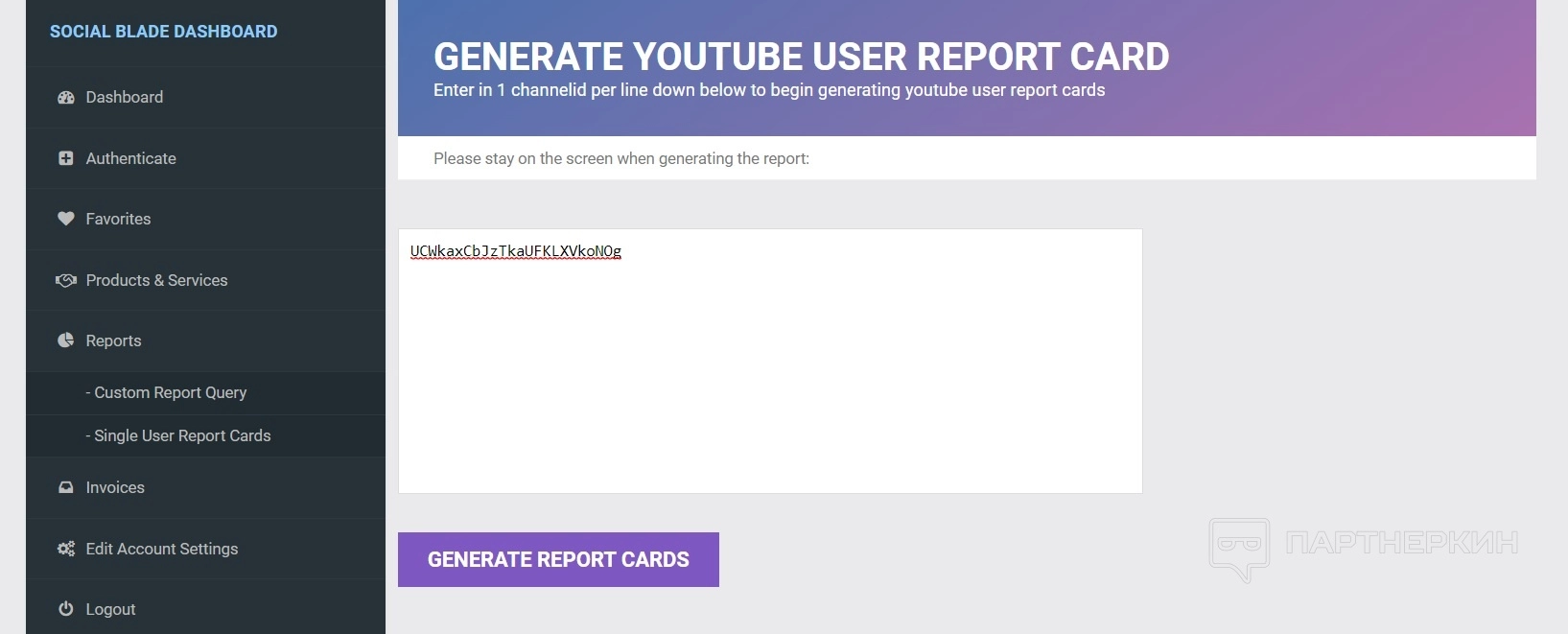
Task: Click the Social Blade Dashboard title link
Action: (x=163, y=32)
